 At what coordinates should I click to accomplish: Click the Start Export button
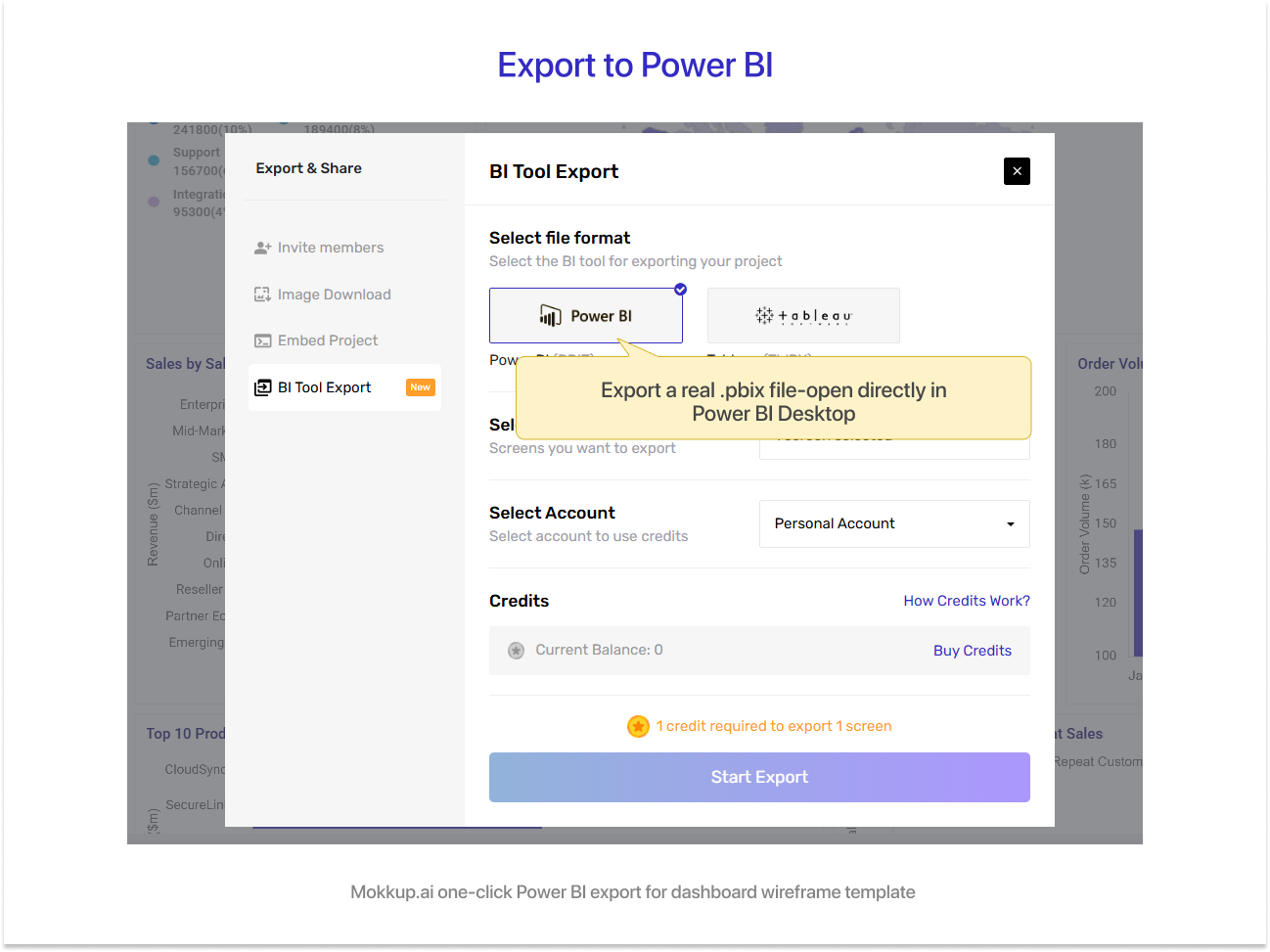(x=759, y=777)
